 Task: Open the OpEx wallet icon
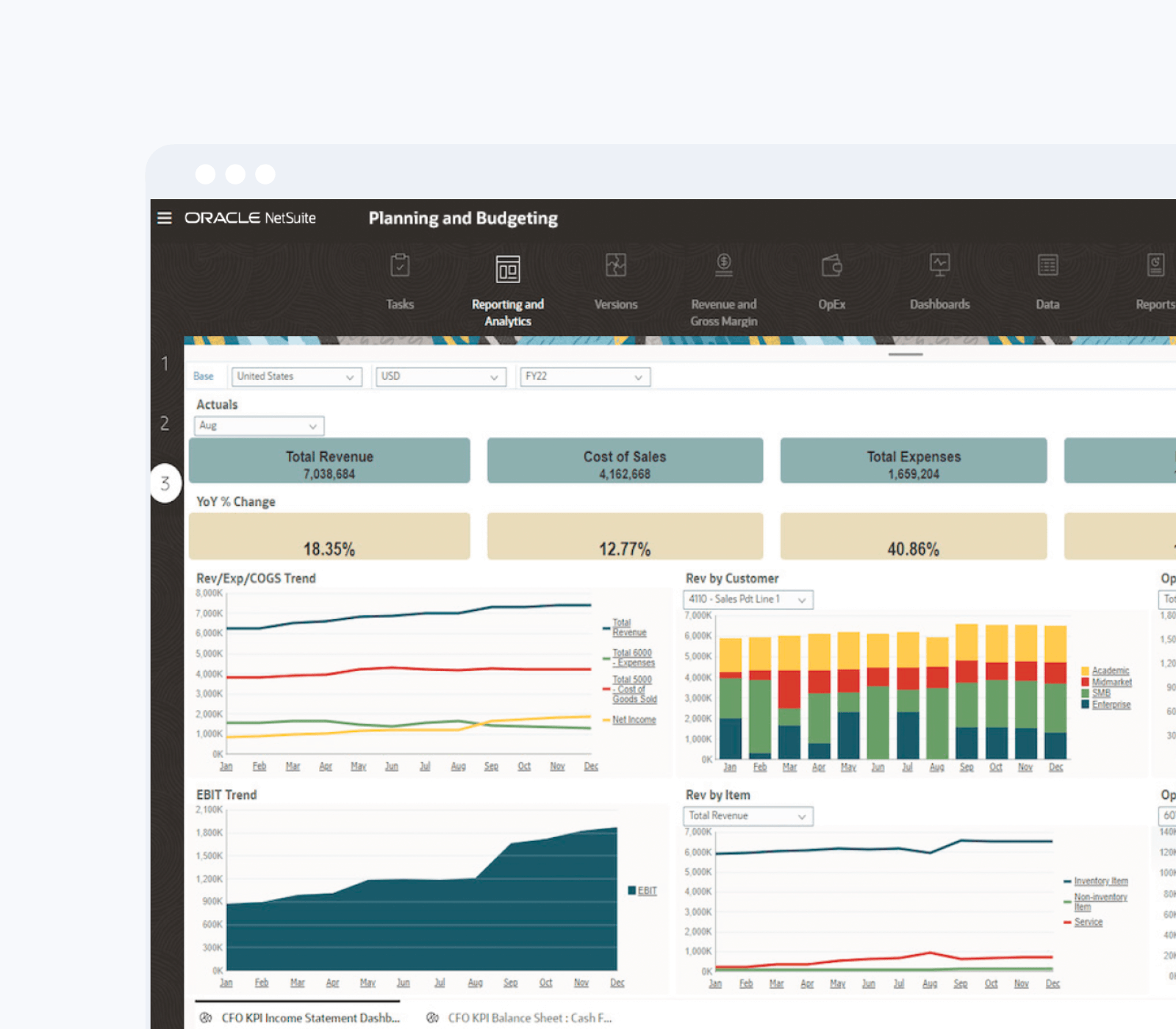tap(832, 265)
